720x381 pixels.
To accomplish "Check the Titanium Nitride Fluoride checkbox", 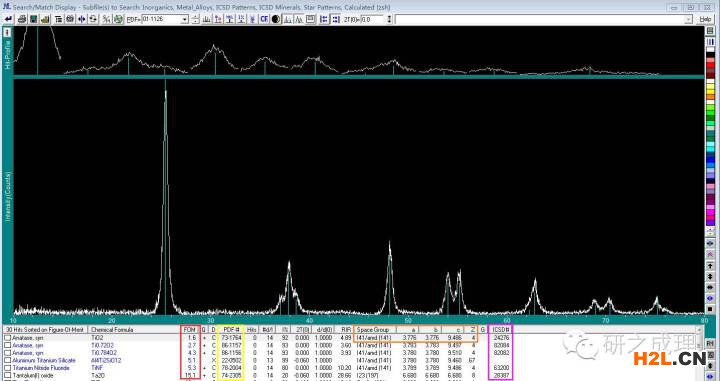I will coord(7,368).
